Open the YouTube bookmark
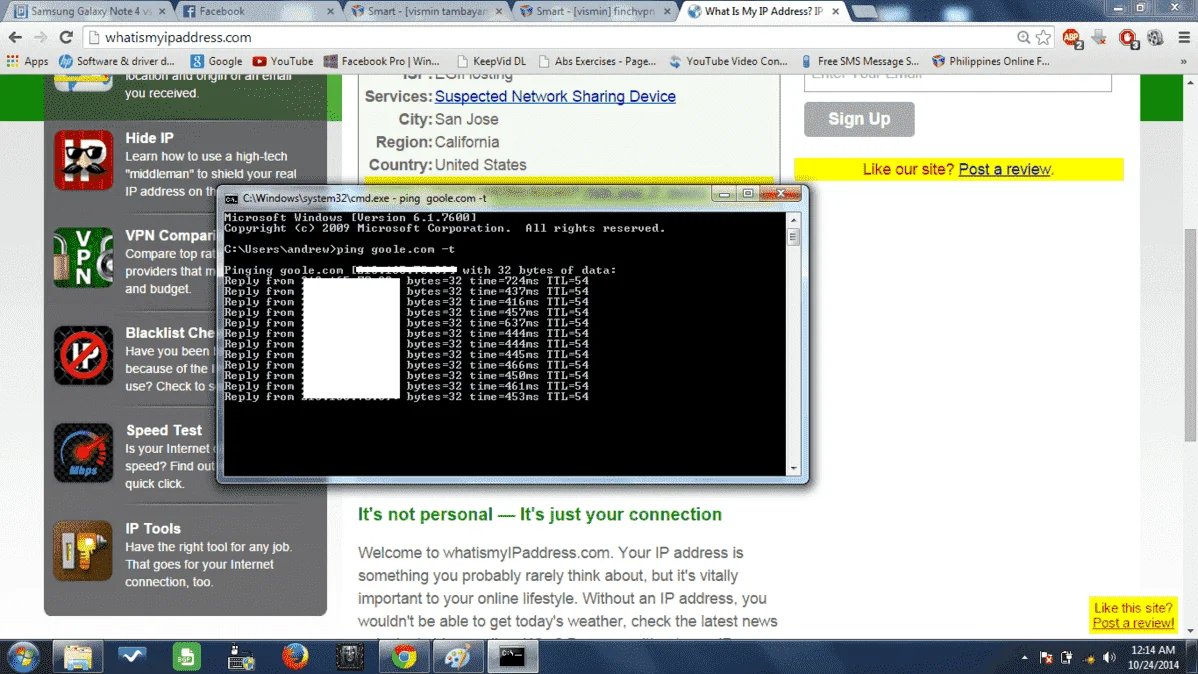1198x674 pixels. coord(283,61)
